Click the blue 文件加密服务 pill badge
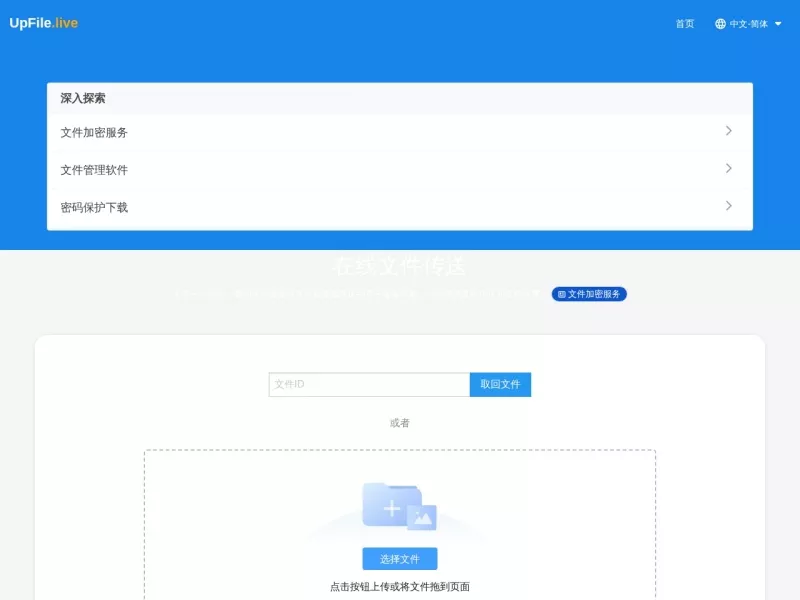Screen dimensions: 800x600 pos(589,294)
